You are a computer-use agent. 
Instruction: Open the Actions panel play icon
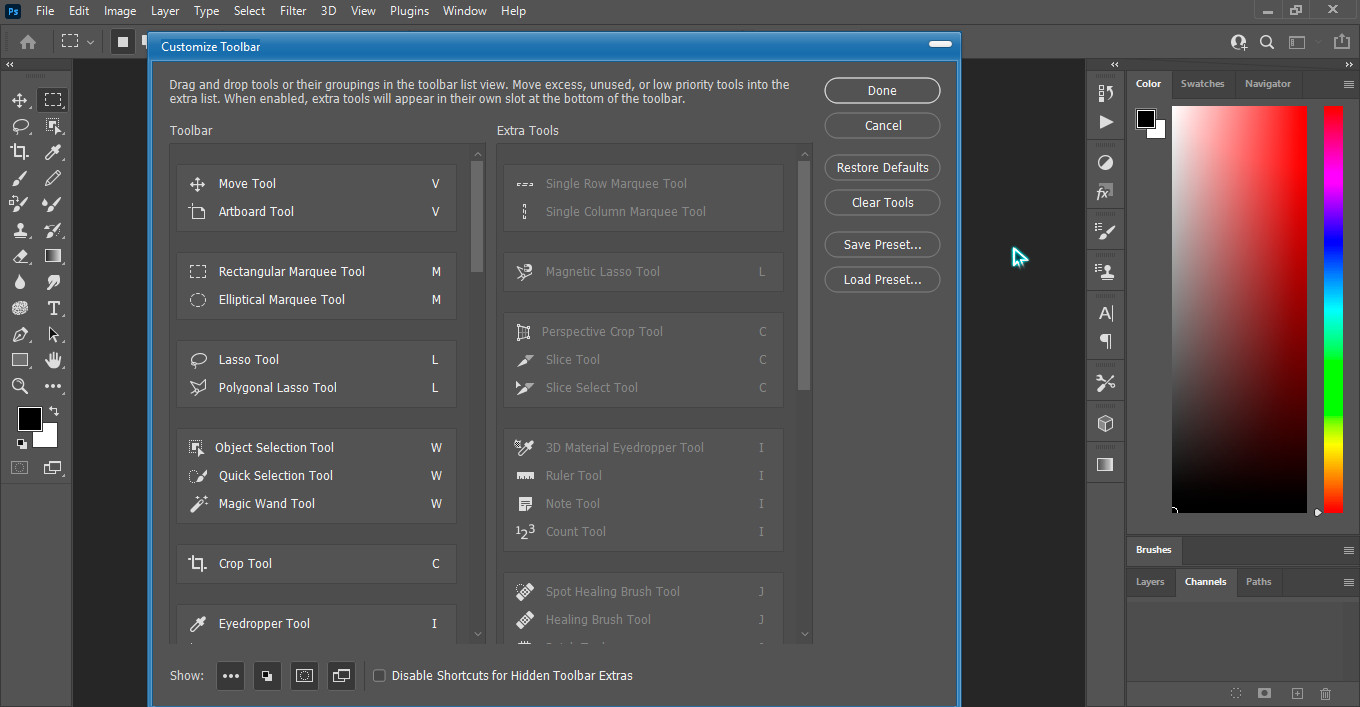pos(1105,122)
